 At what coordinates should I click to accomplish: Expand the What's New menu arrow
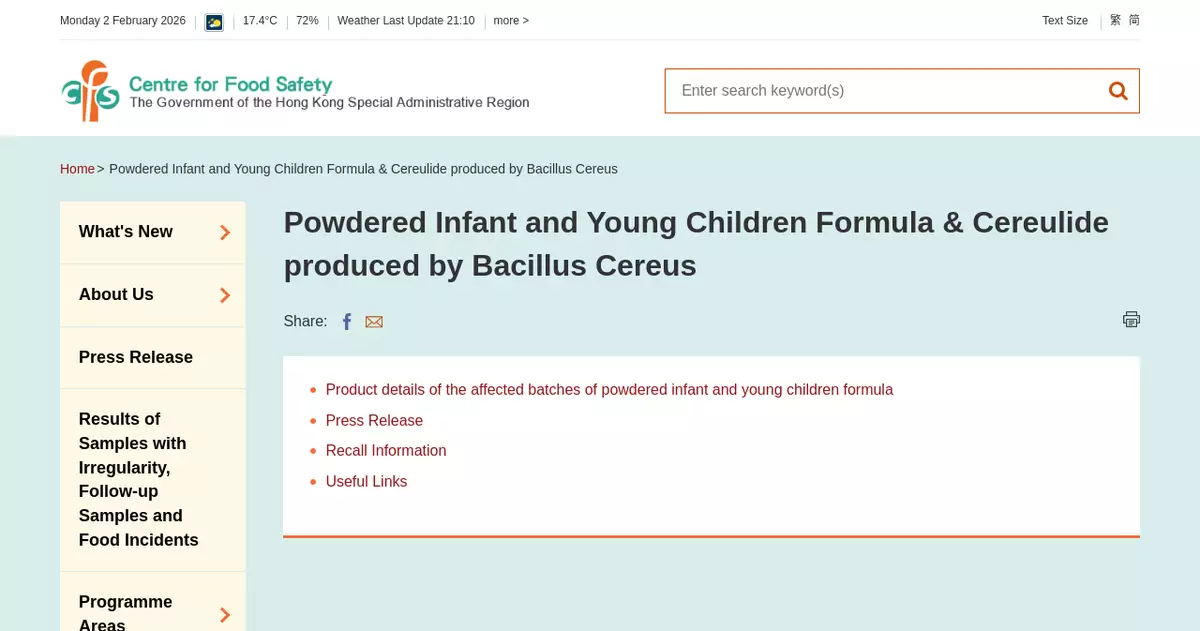pyautogui.click(x=225, y=232)
